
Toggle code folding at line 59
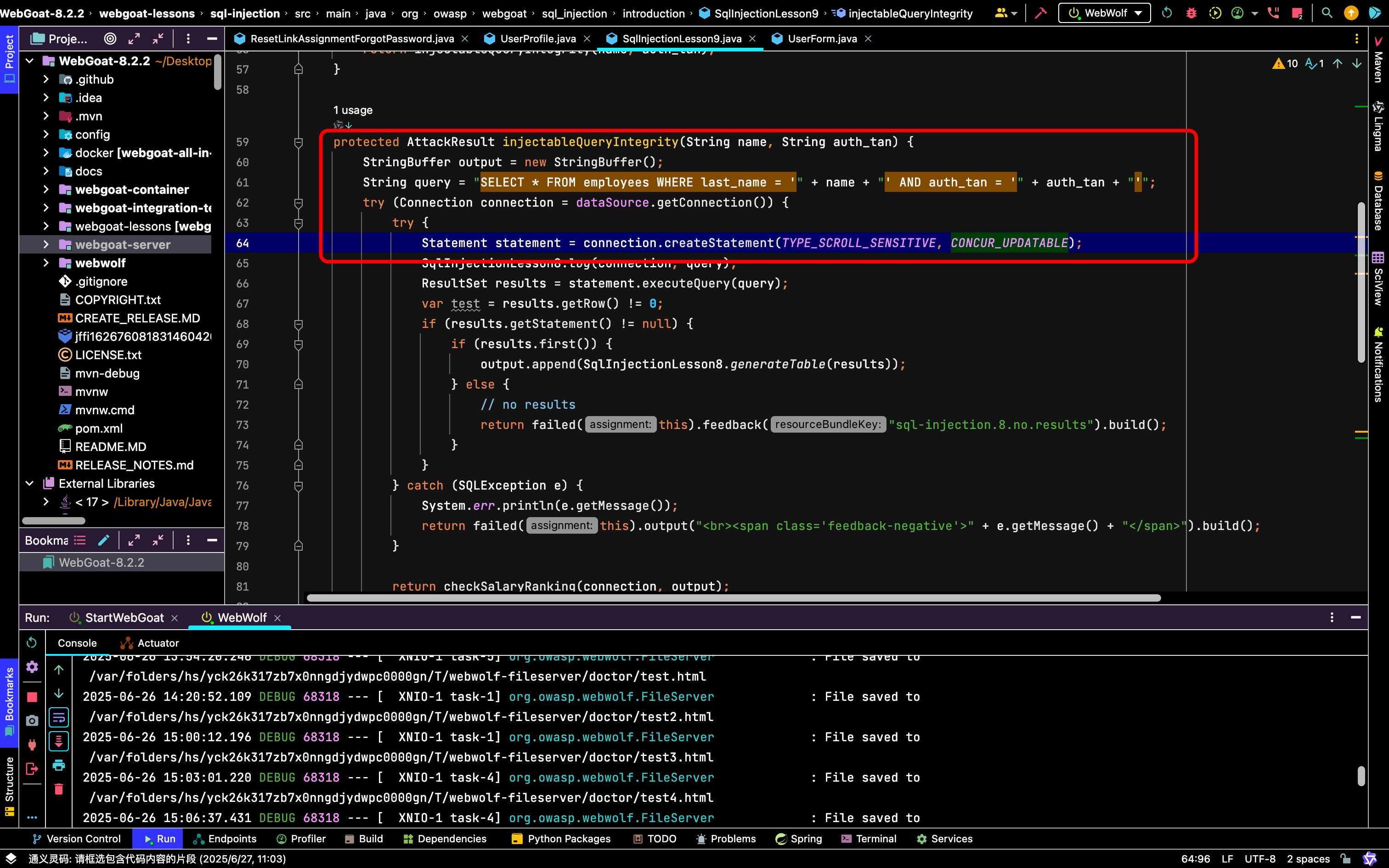click(x=299, y=142)
